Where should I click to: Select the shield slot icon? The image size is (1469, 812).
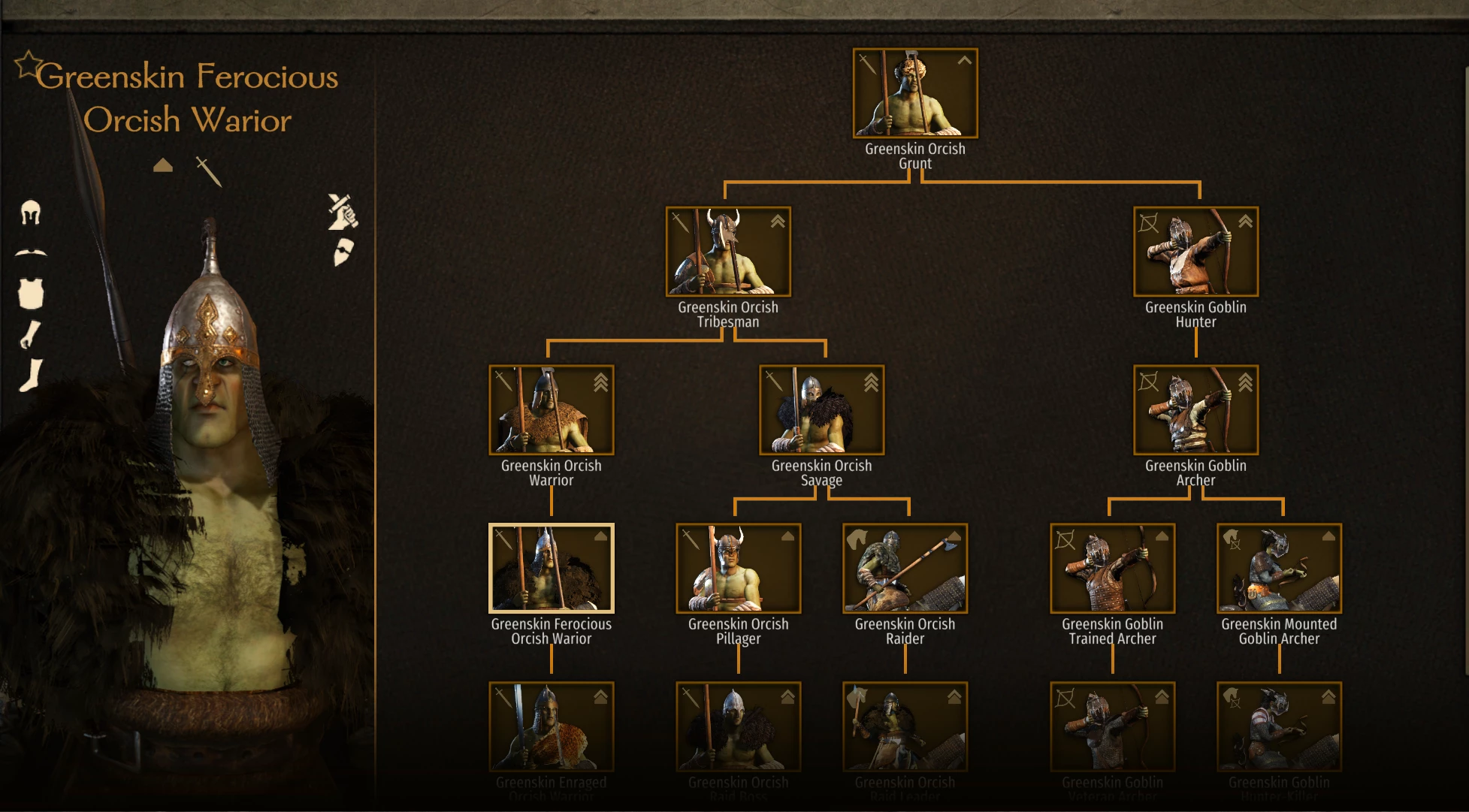(343, 252)
